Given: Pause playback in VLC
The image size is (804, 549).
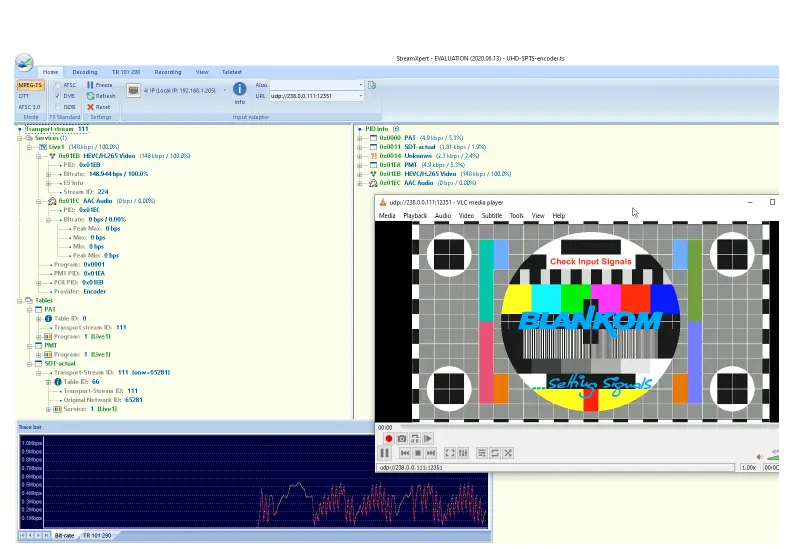Looking at the screenshot, I should click(385, 453).
